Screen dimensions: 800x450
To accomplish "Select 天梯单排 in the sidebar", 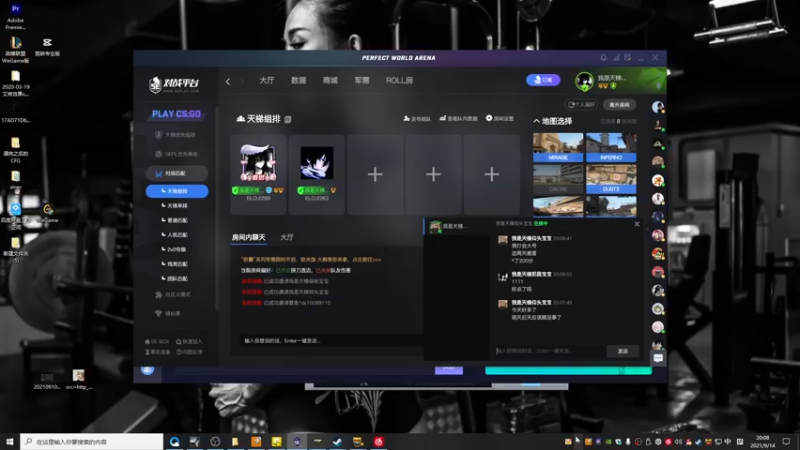I will pos(175,206).
